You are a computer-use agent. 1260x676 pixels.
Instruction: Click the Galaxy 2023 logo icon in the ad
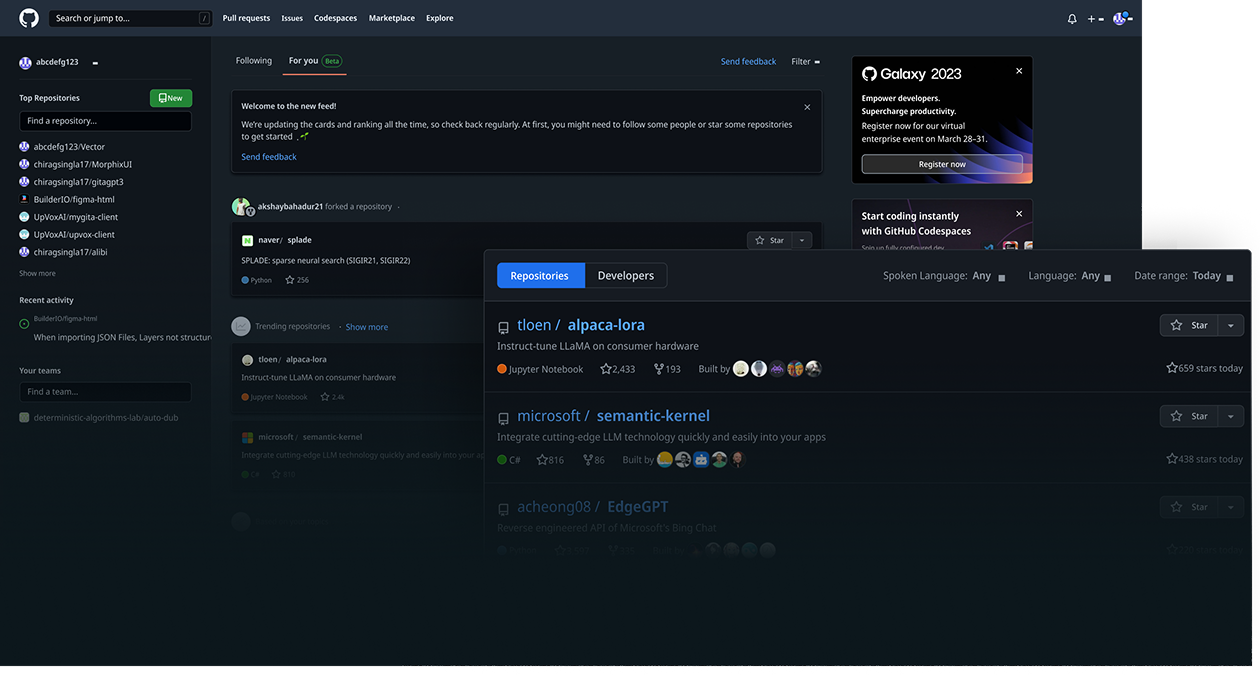pyautogui.click(x=867, y=73)
